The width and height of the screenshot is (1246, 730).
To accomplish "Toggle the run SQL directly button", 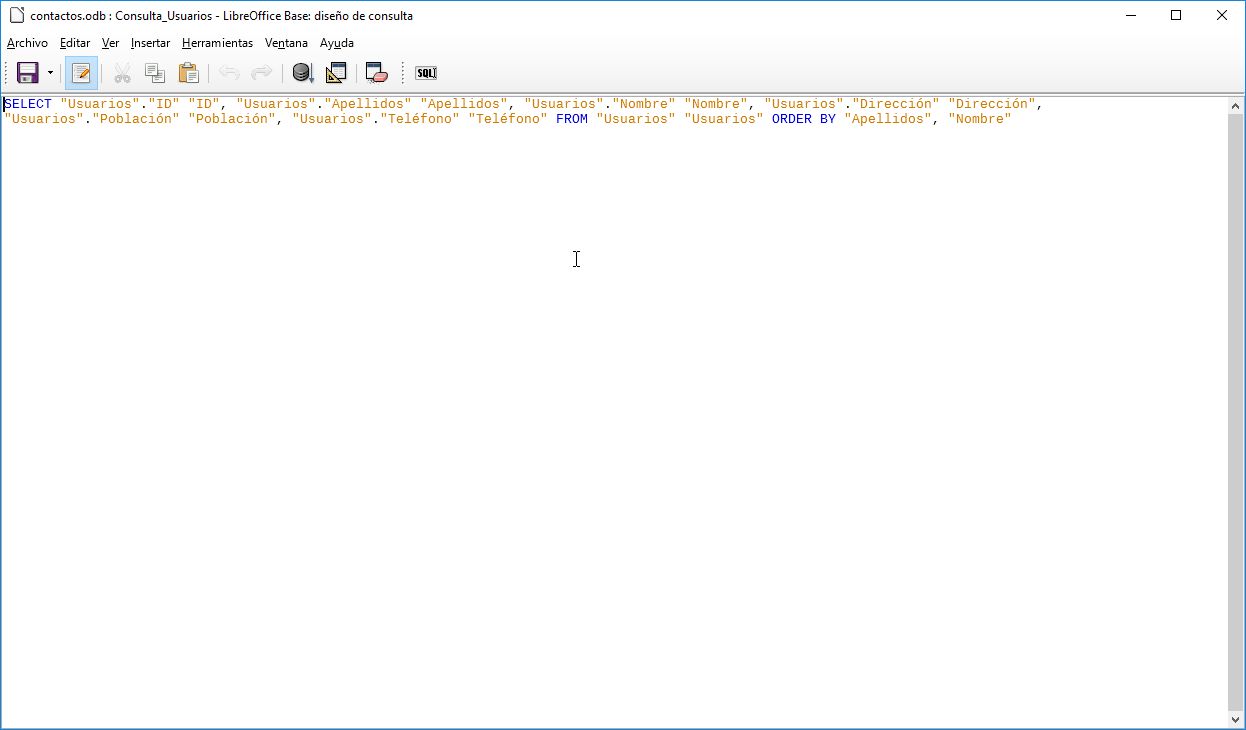I will [426, 73].
